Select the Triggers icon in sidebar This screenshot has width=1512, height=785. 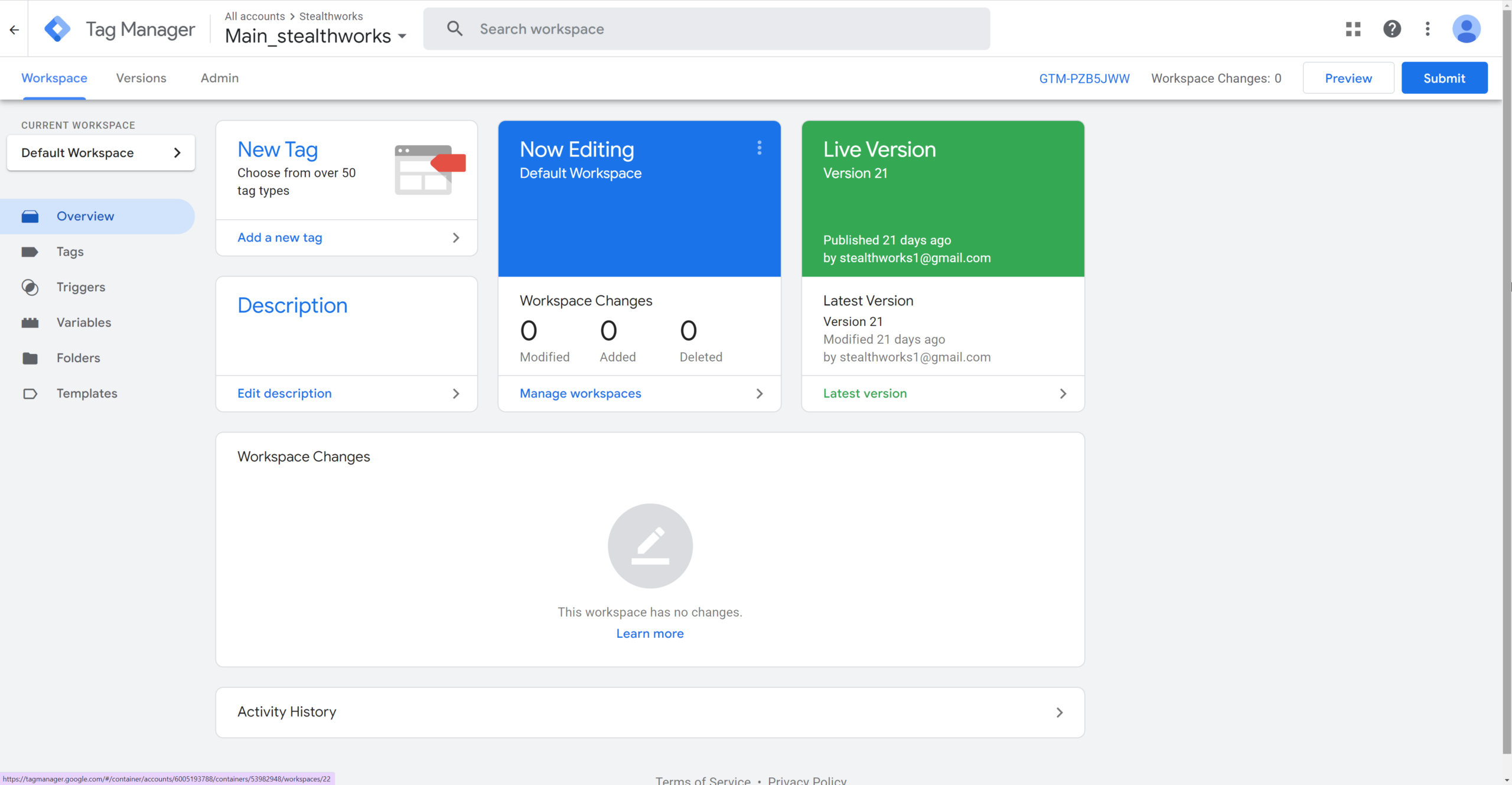point(30,287)
